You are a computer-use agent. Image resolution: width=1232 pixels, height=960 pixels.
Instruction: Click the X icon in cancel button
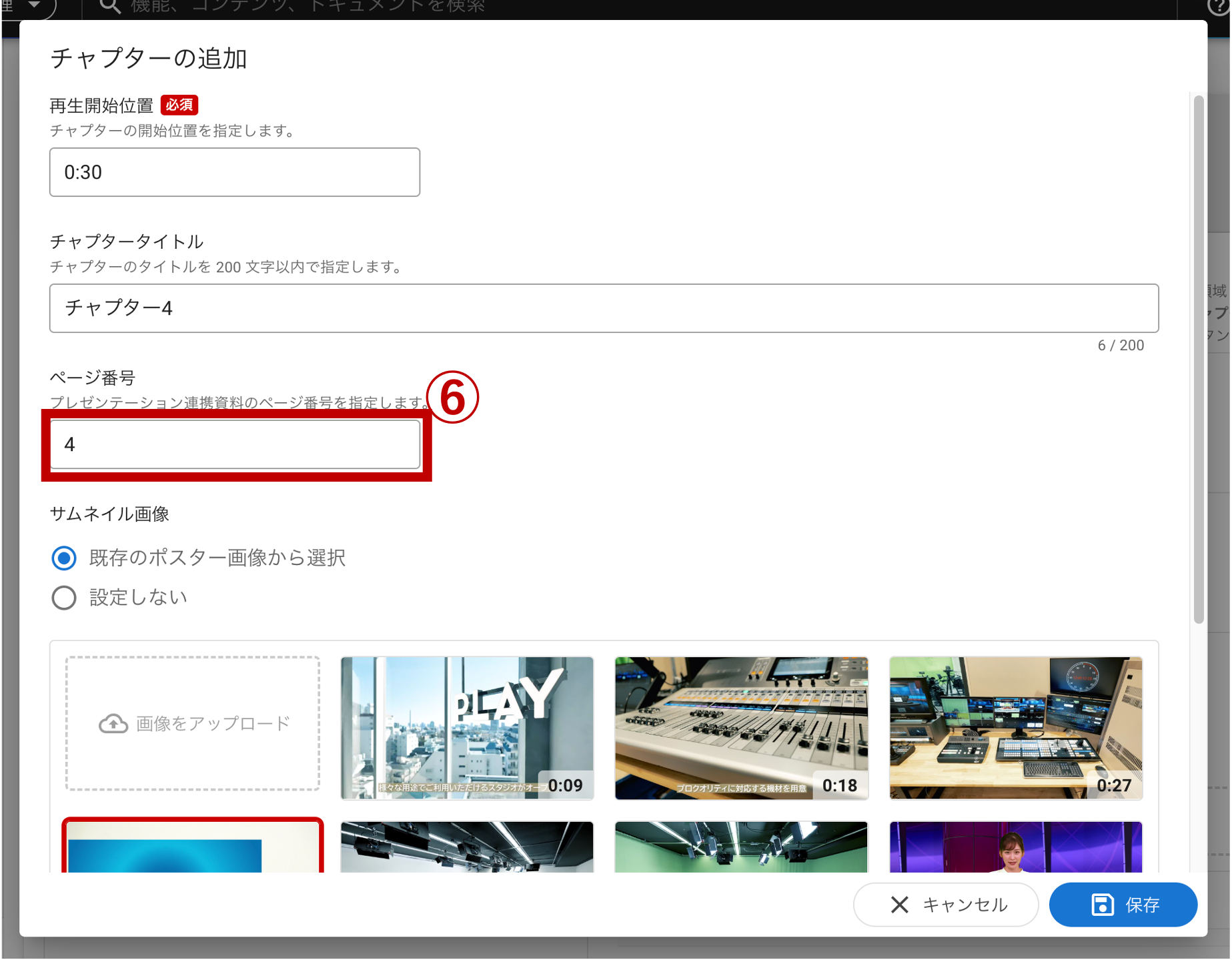(900, 905)
